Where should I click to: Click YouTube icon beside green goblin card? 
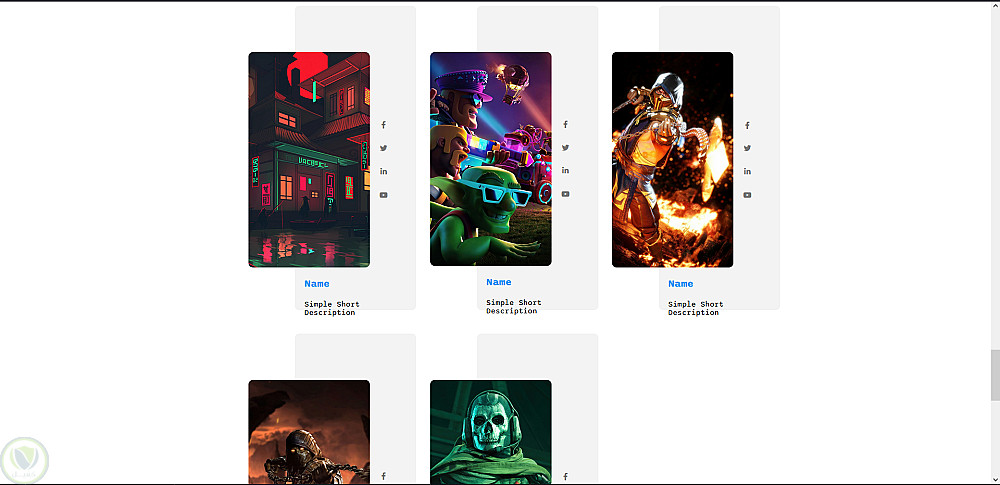coord(565,193)
